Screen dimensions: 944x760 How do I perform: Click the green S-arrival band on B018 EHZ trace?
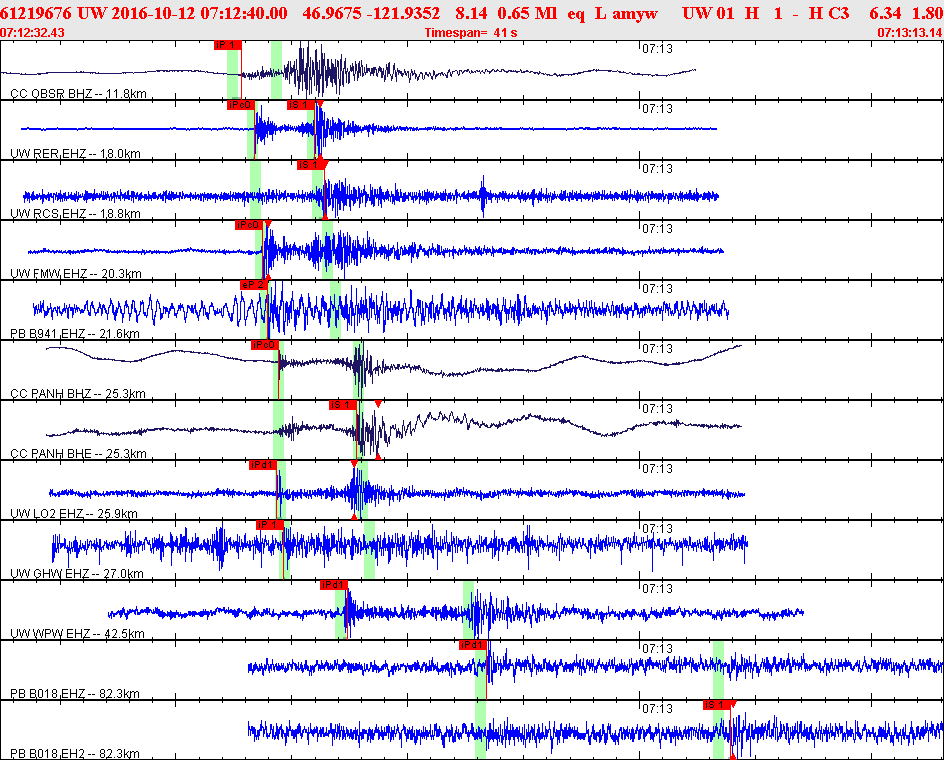tap(718, 670)
